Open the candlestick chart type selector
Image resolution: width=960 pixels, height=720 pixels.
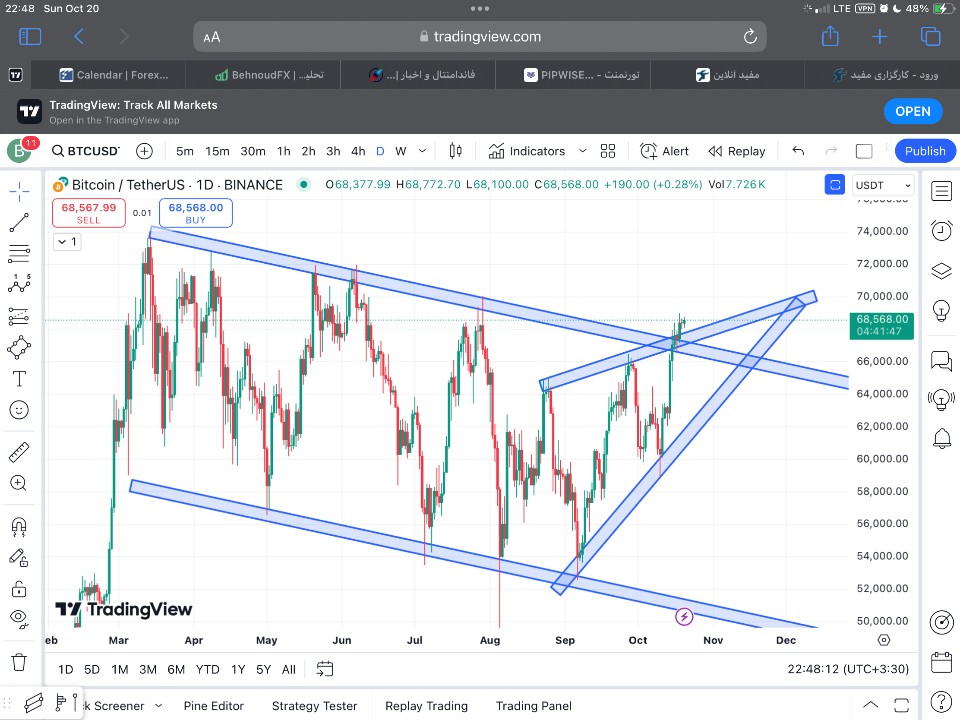click(x=456, y=151)
